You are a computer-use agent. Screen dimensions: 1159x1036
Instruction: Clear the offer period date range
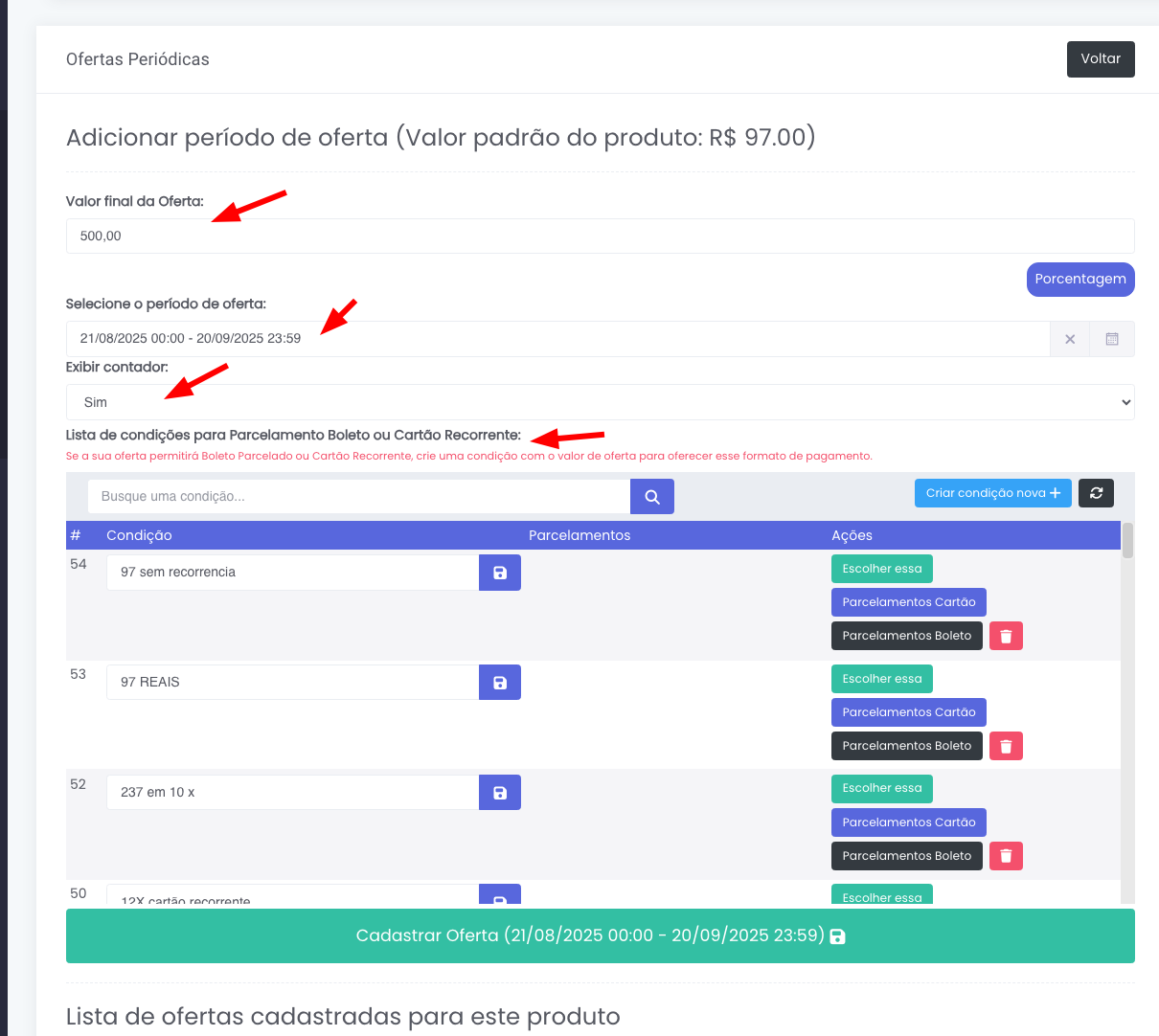1070,339
